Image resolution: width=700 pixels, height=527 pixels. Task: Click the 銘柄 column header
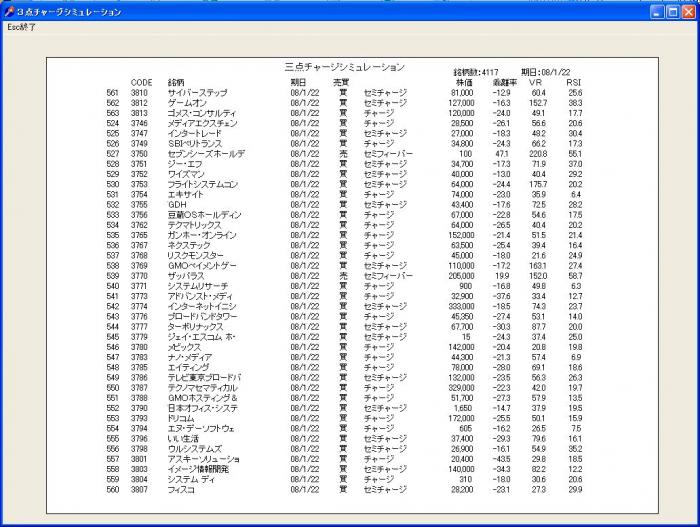[176, 82]
